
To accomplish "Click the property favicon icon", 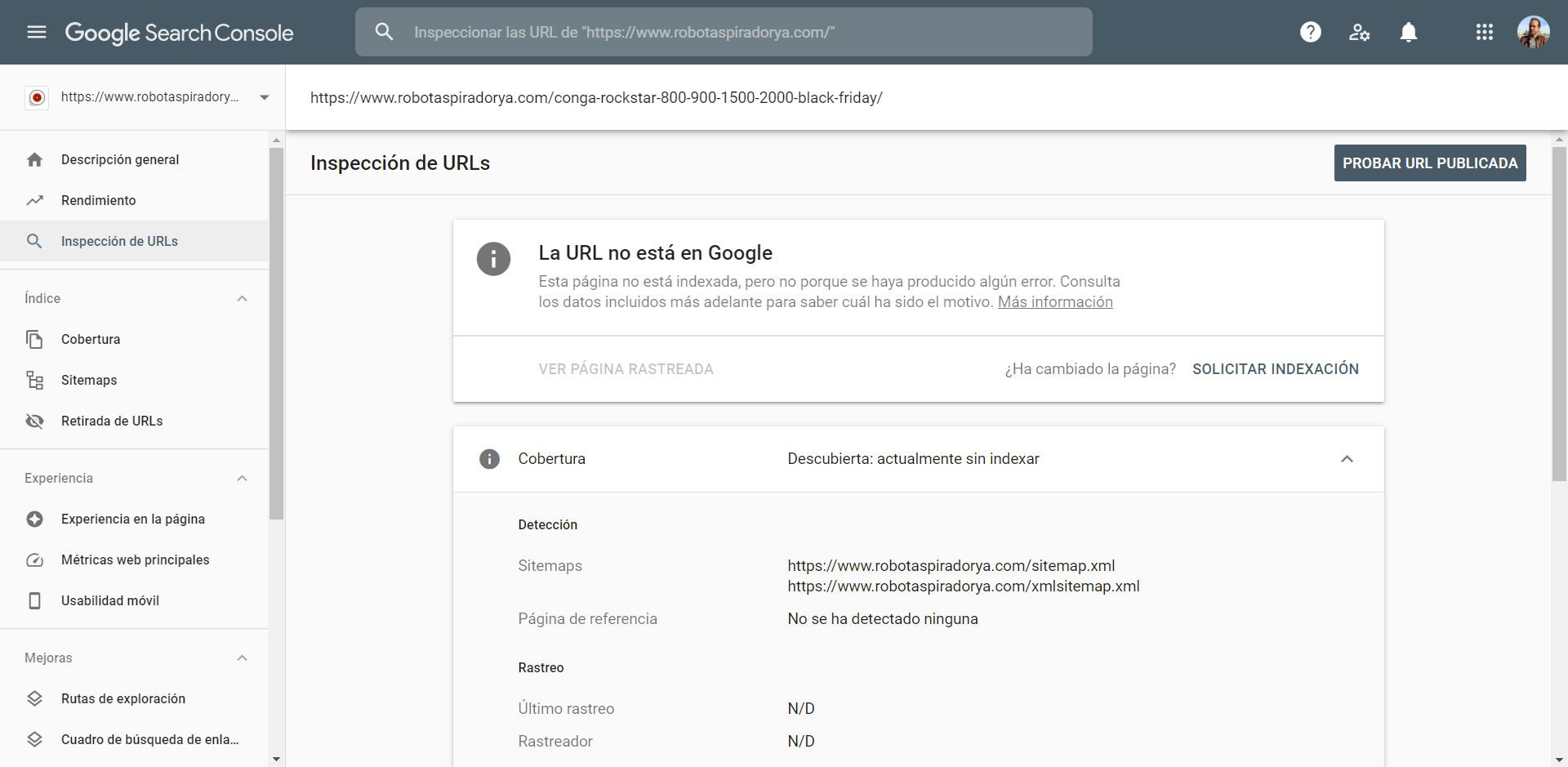I will tap(37, 97).
